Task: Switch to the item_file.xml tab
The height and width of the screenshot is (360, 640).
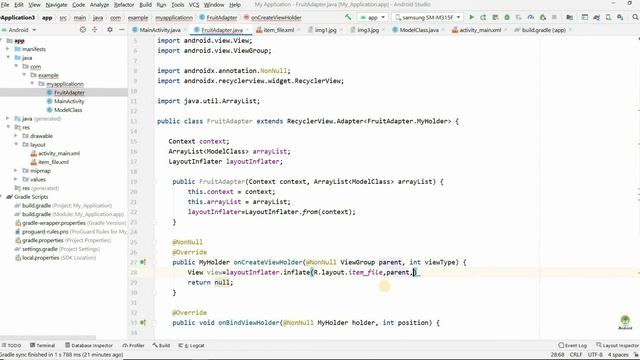Action: coord(279,30)
